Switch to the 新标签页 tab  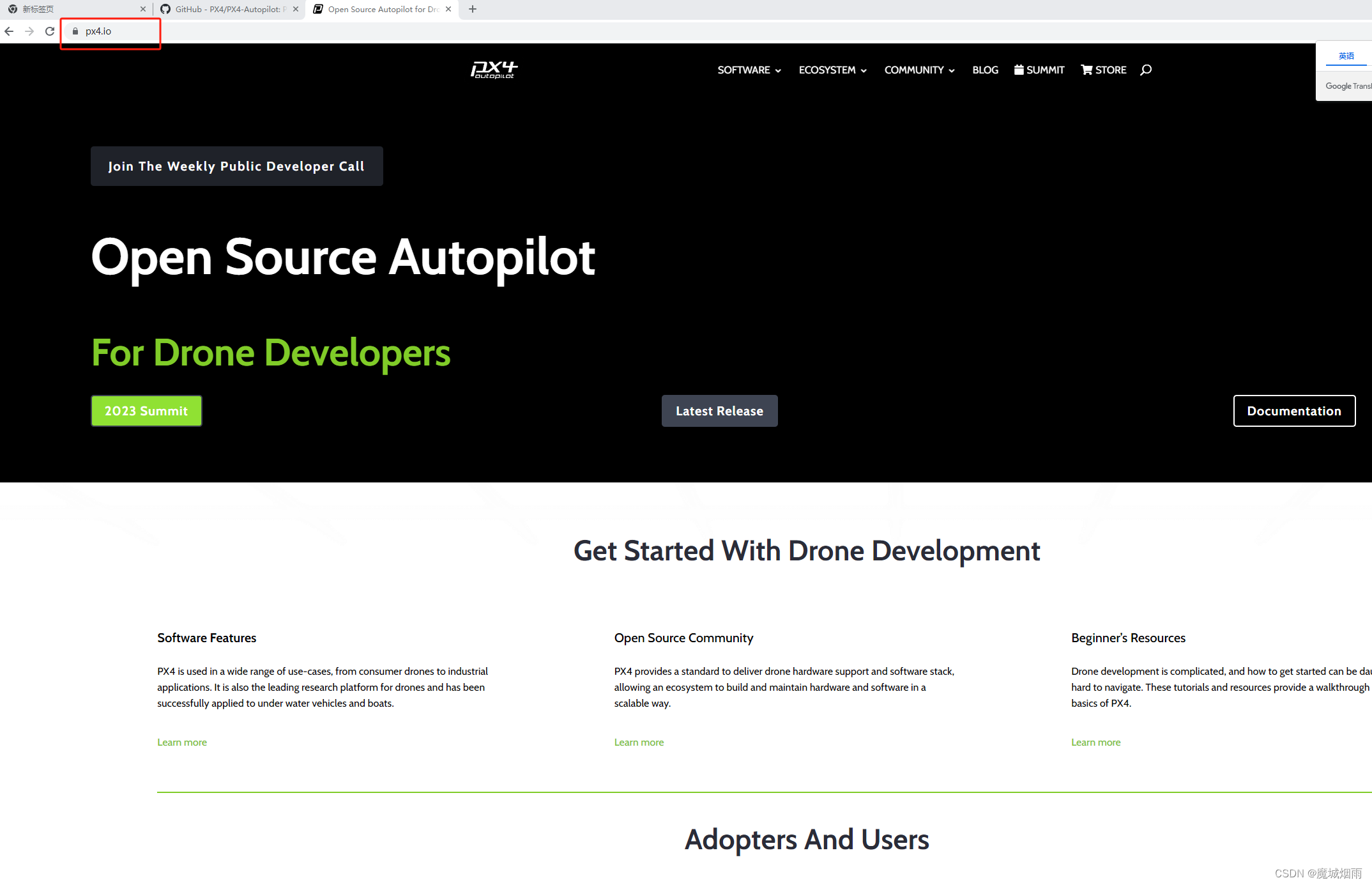click(75, 9)
